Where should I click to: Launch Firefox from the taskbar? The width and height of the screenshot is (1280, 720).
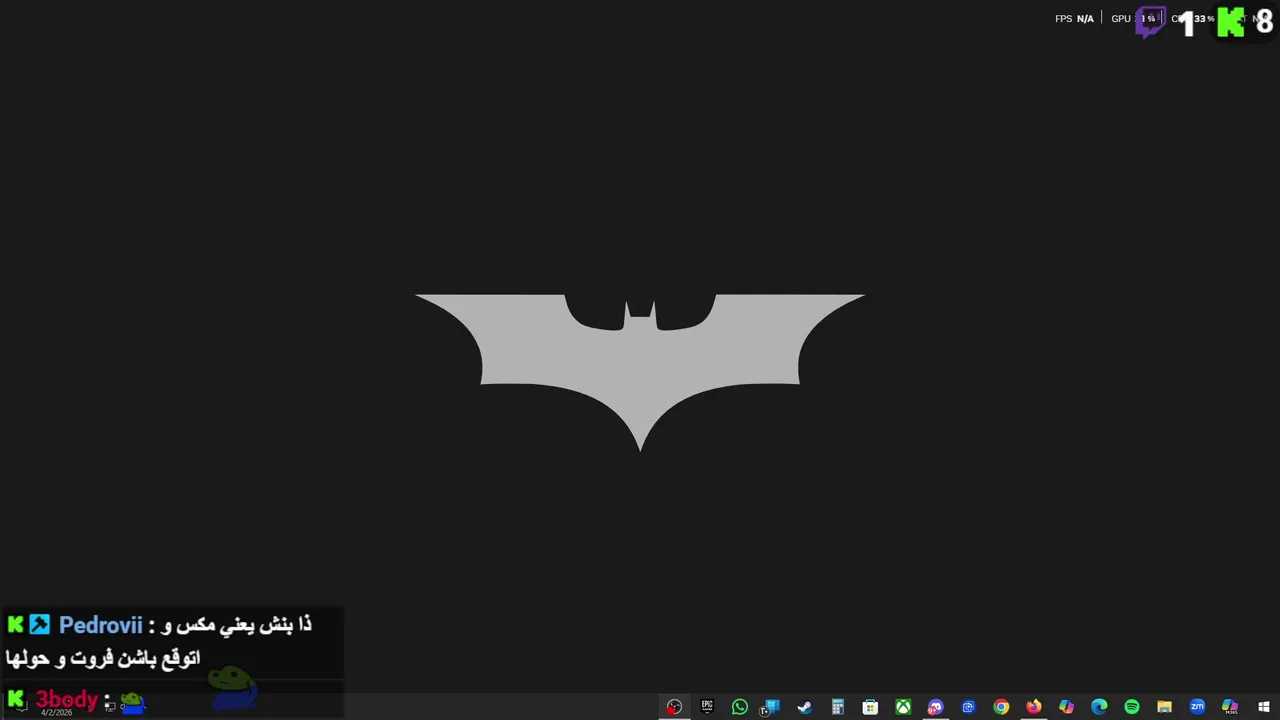[x=1034, y=707]
